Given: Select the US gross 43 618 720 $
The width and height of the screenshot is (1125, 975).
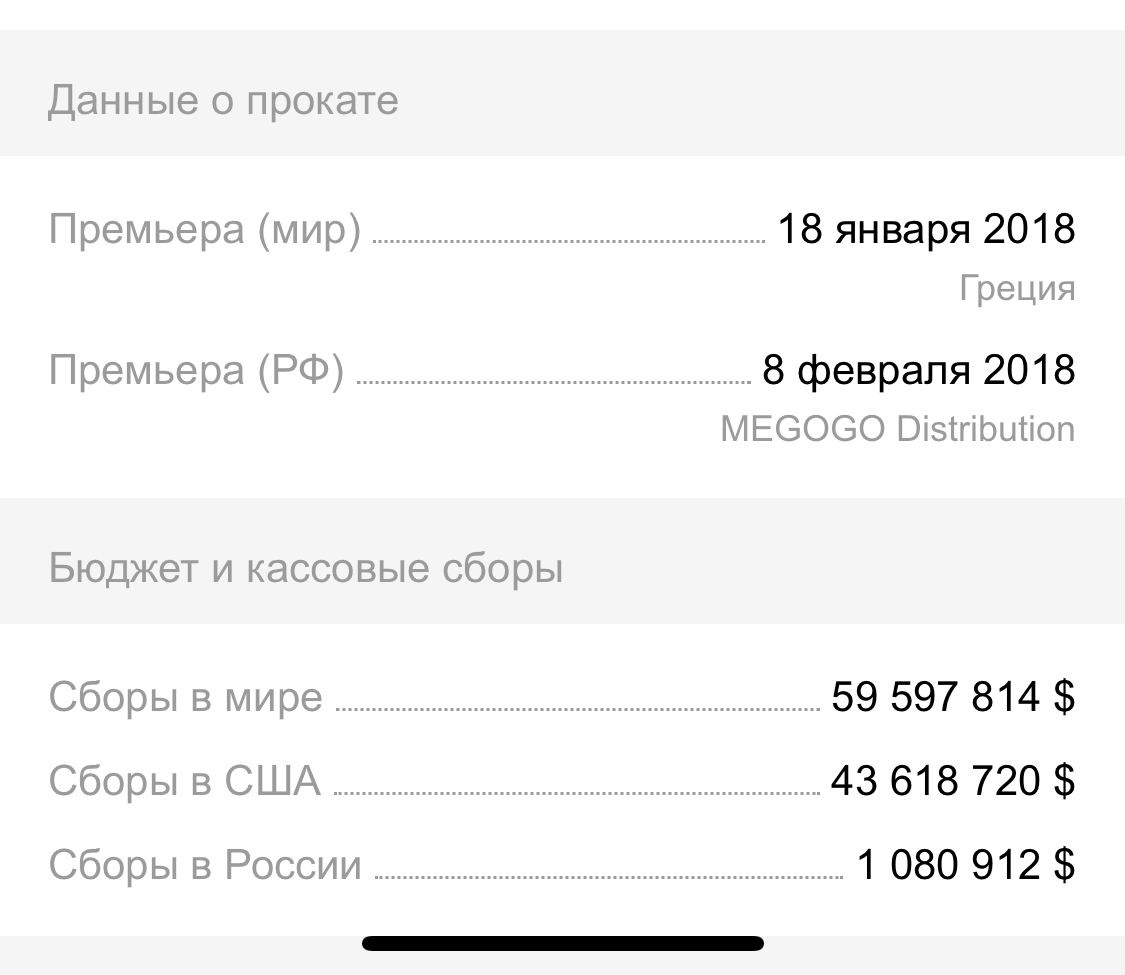Looking at the screenshot, I should [x=952, y=781].
